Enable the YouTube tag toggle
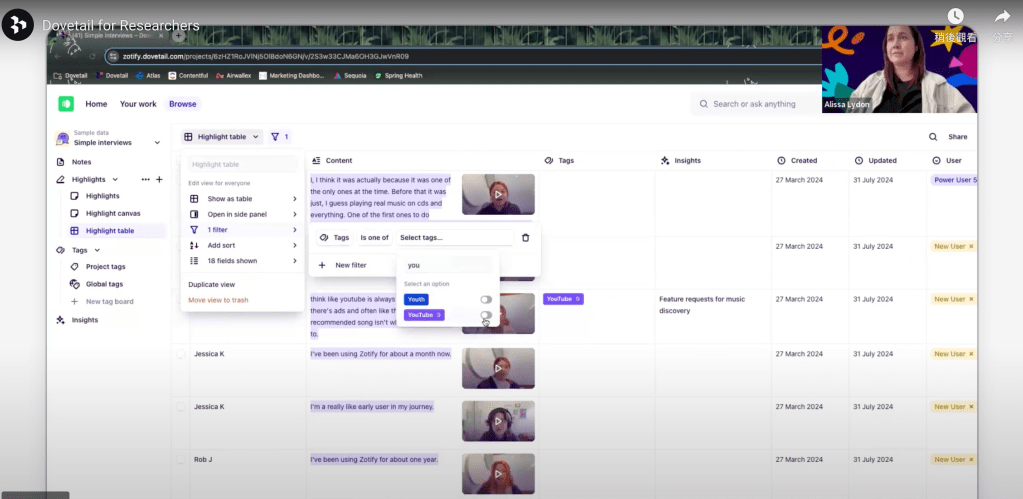Screen dimensions: 1023x499 (486, 315)
